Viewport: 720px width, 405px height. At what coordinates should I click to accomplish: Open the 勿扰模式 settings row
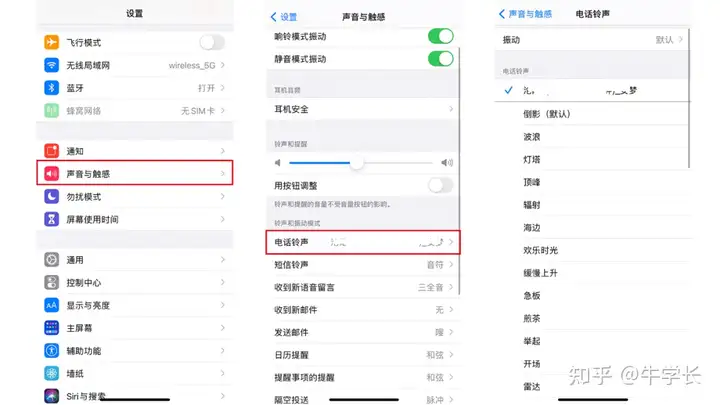[135, 196]
